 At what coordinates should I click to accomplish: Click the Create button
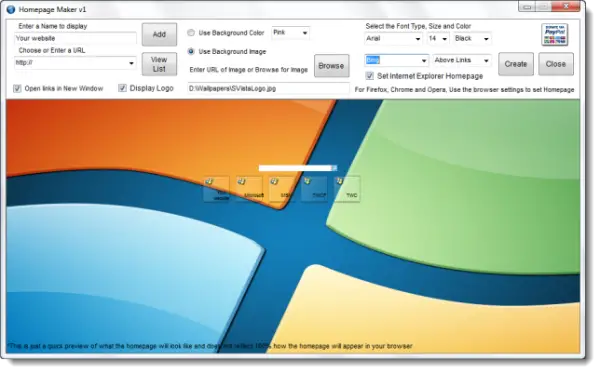[515, 64]
